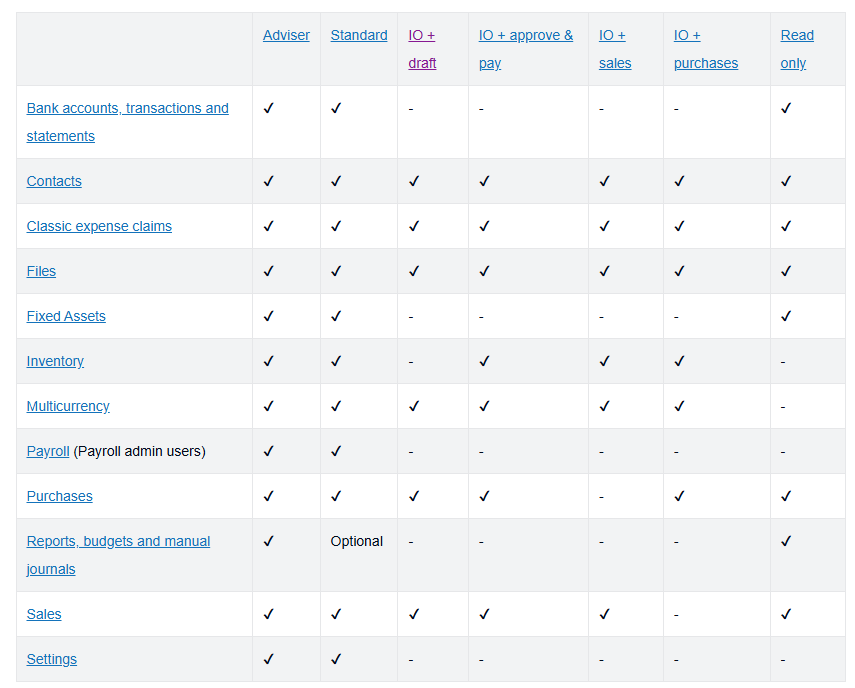This screenshot has height=688, width=855.
Task: Click Read only checkmark in Fixed Assets row
Action: [x=786, y=316]
